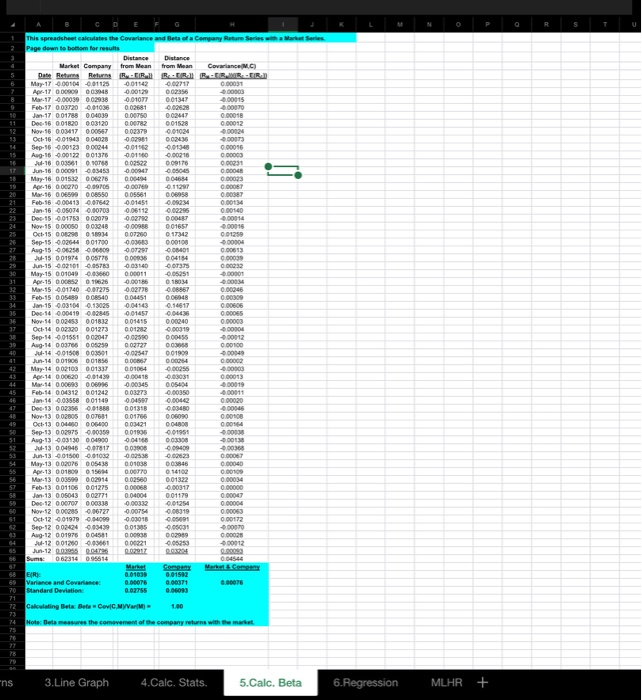642x700 pixels.
Task: Switch to the 4.Calc. Stats. sheet tab
Action: (174, 683)
